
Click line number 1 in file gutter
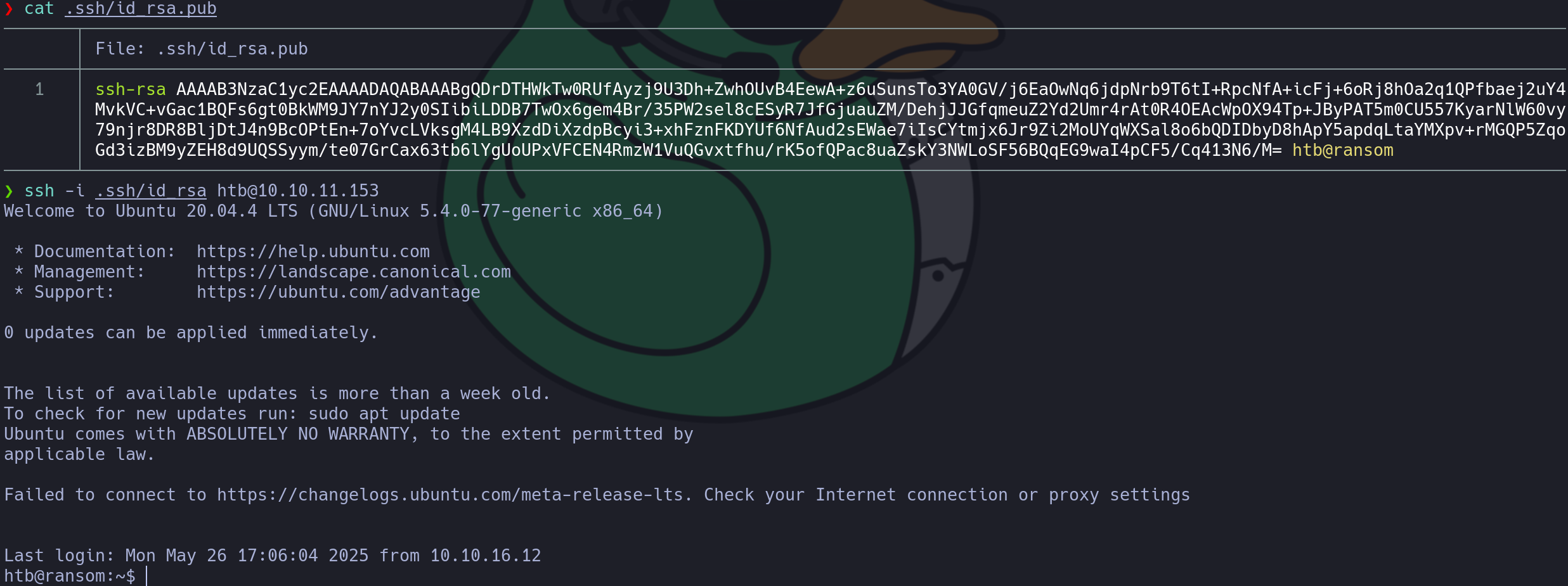[x=39, y=89]
